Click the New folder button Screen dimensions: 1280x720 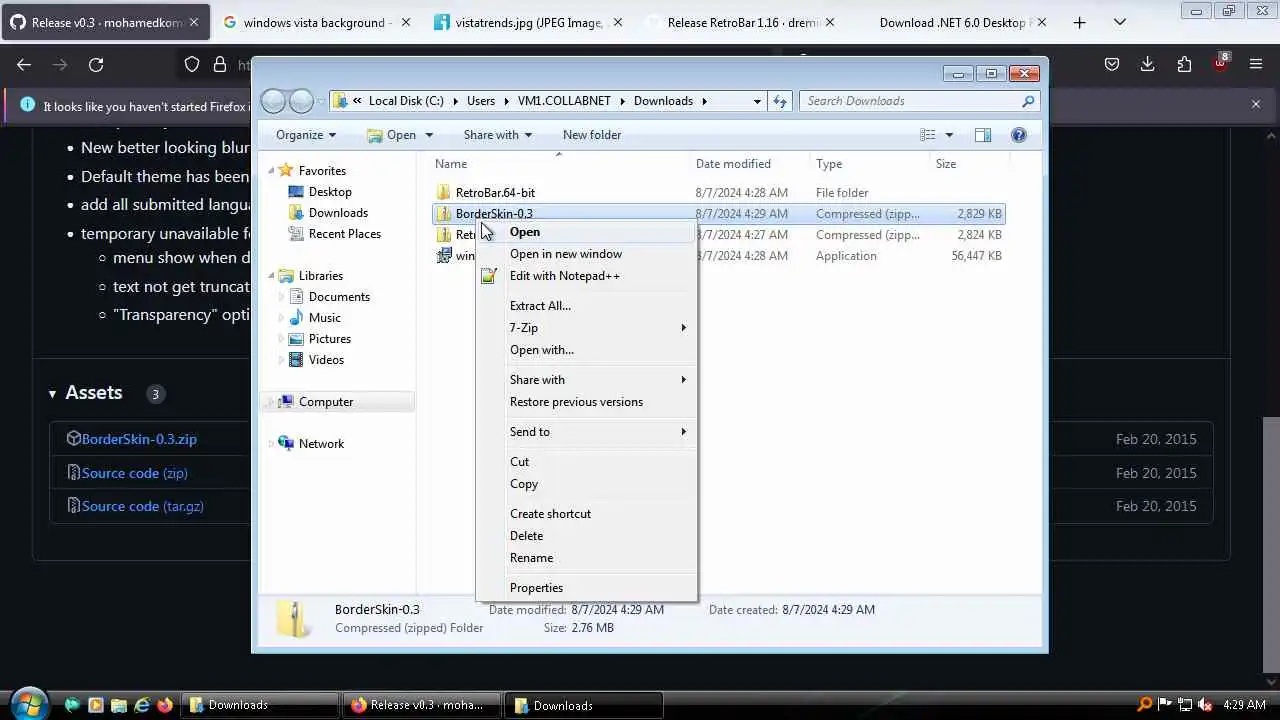click(x=592, y=135)
